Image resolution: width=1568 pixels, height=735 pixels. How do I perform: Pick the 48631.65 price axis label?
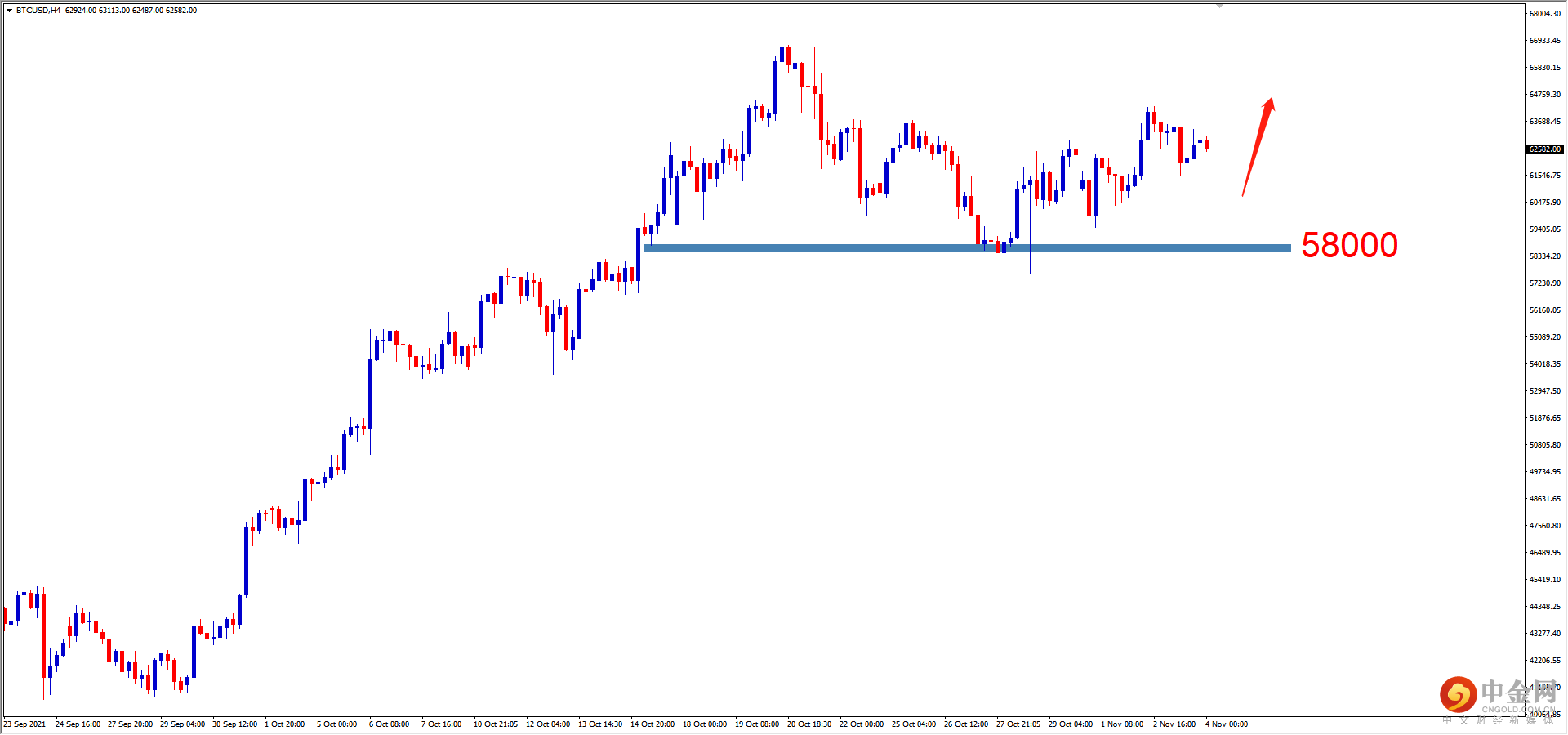(1545, 499)
